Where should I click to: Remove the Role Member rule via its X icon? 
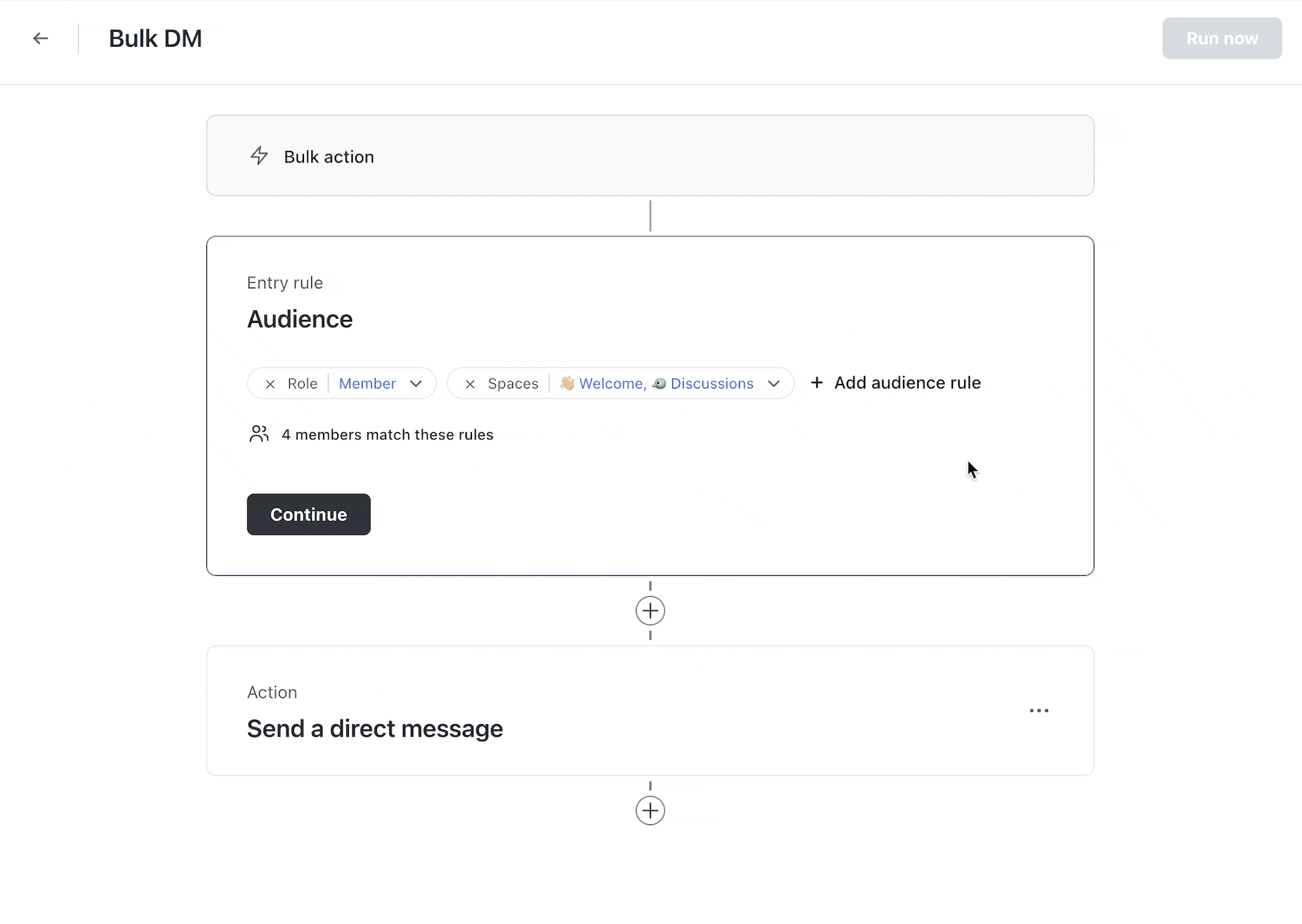(x=270, y=383)
